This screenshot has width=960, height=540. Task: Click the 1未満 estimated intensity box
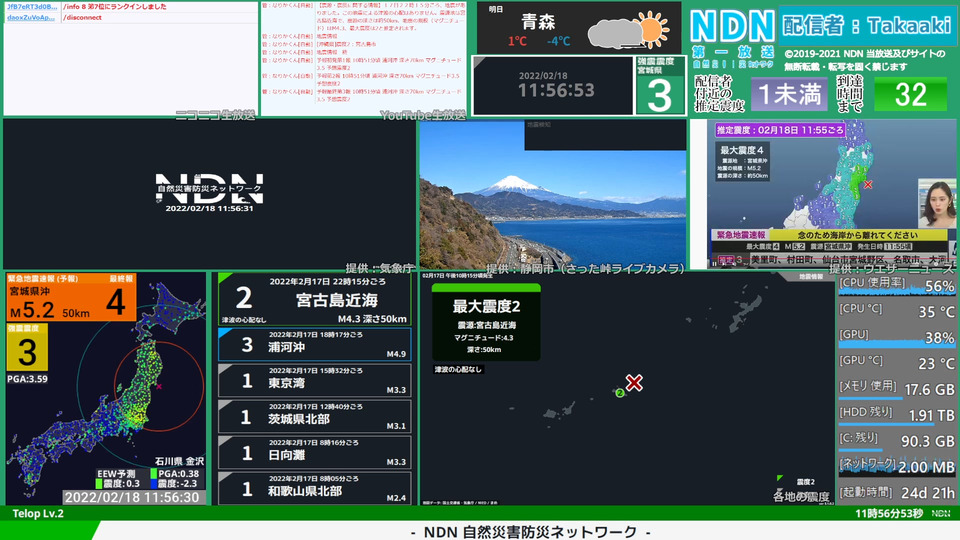click(x=789, y=94)
